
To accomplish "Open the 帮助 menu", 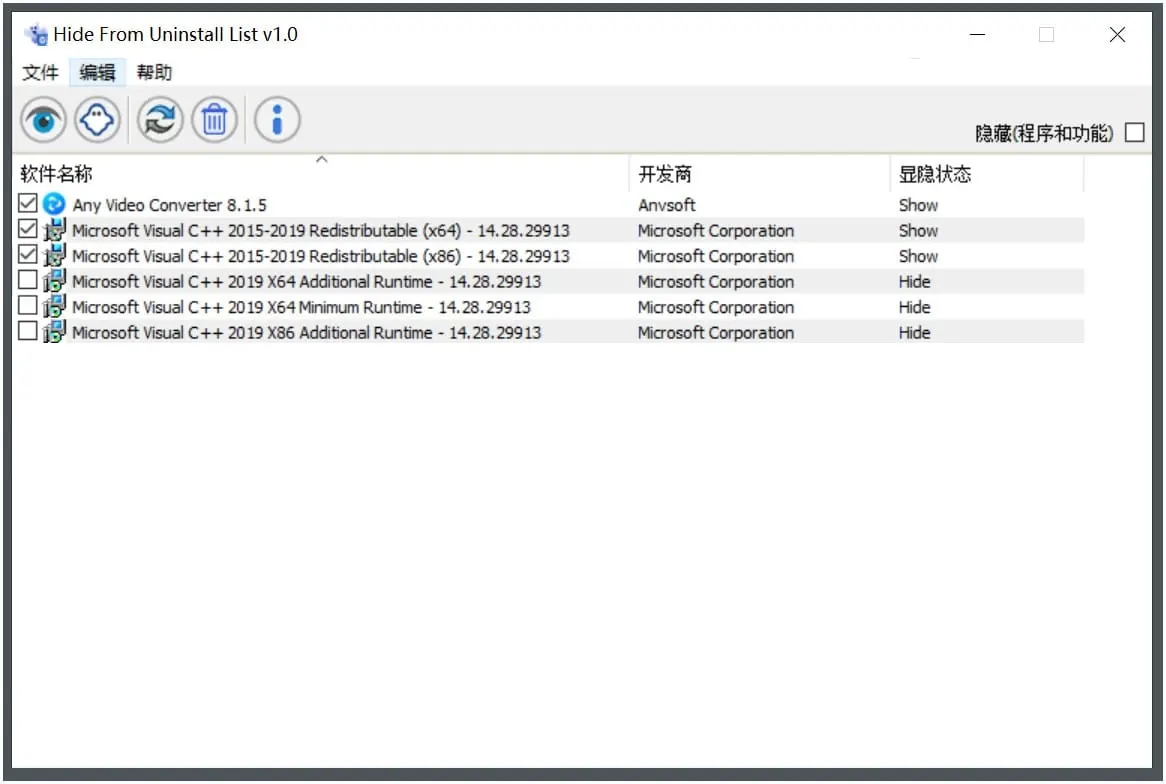I will click(x=154, y=72).
